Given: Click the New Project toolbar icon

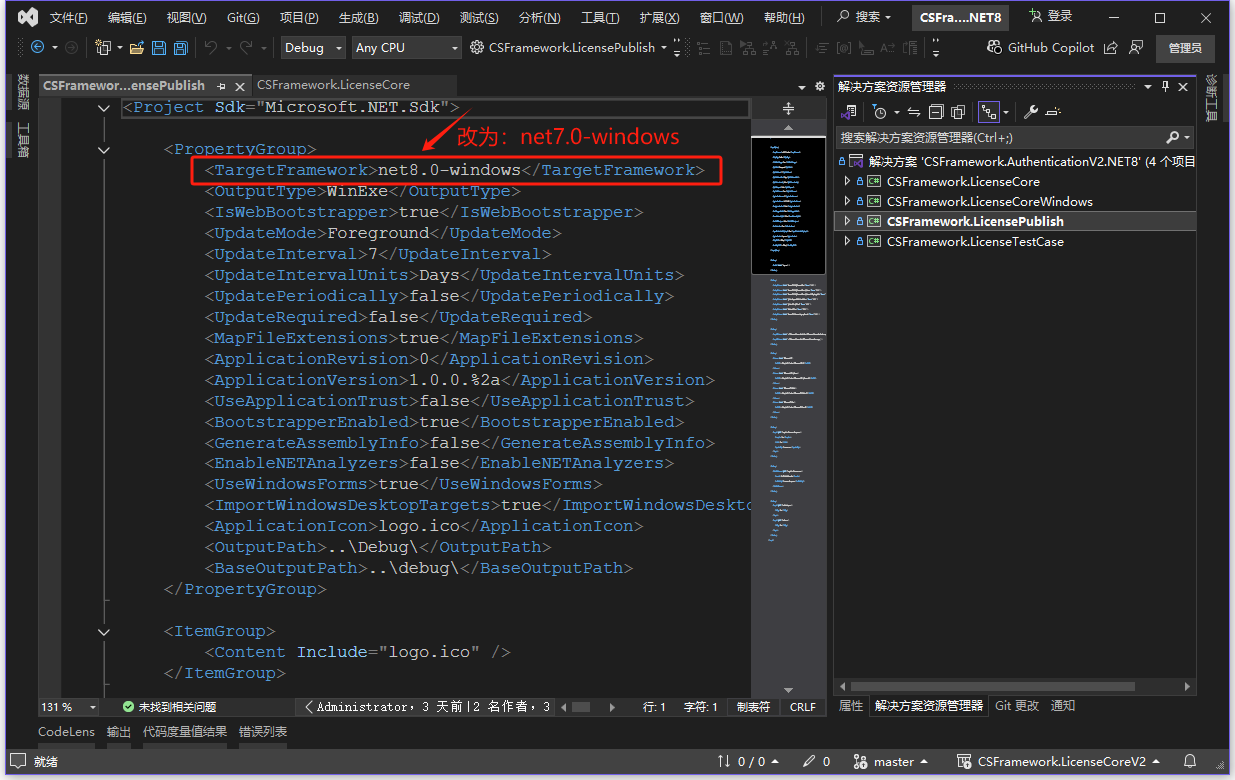Looking at the screenshot, I should coord(102,47).
